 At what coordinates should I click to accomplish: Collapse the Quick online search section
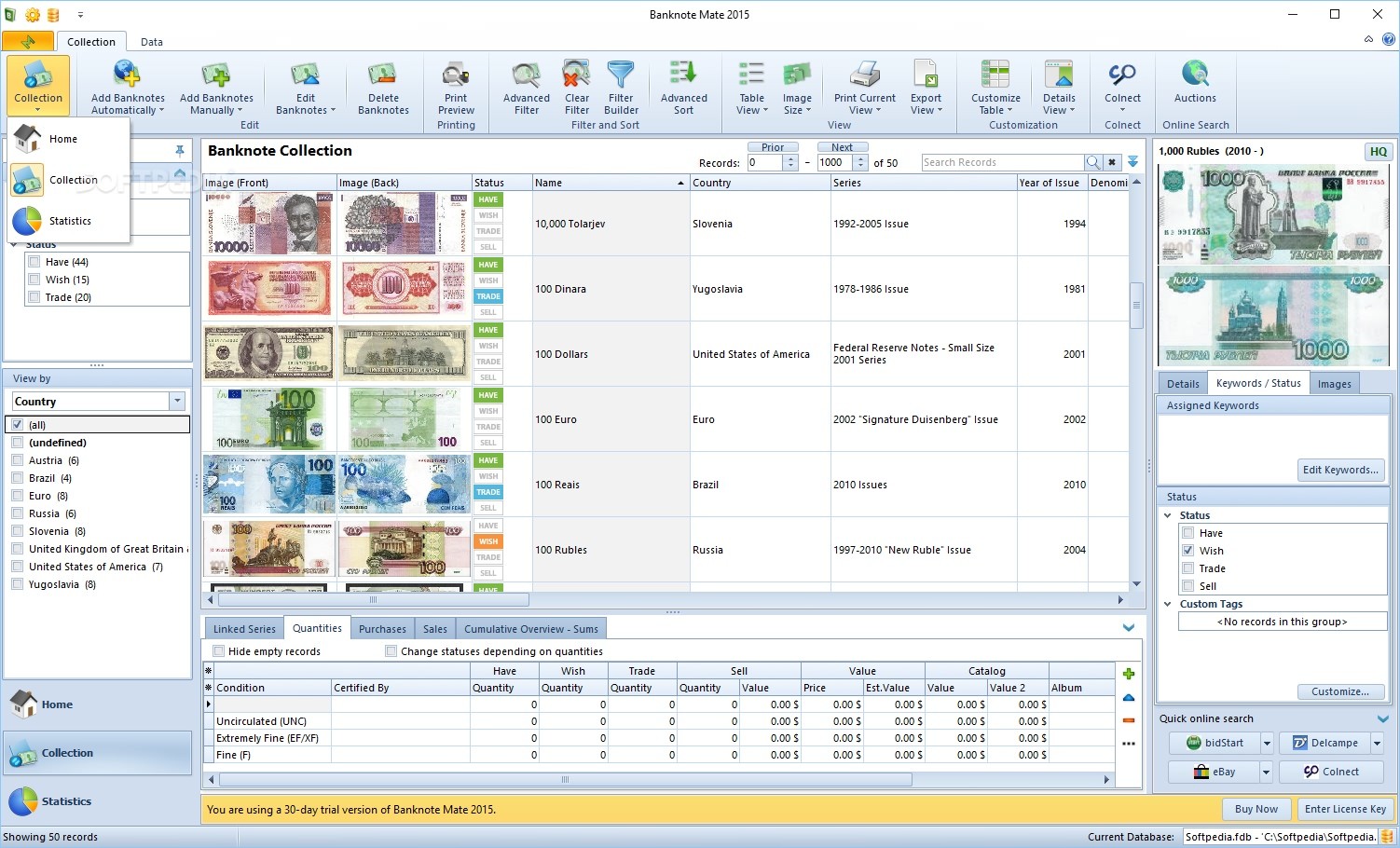(1383, 718)
